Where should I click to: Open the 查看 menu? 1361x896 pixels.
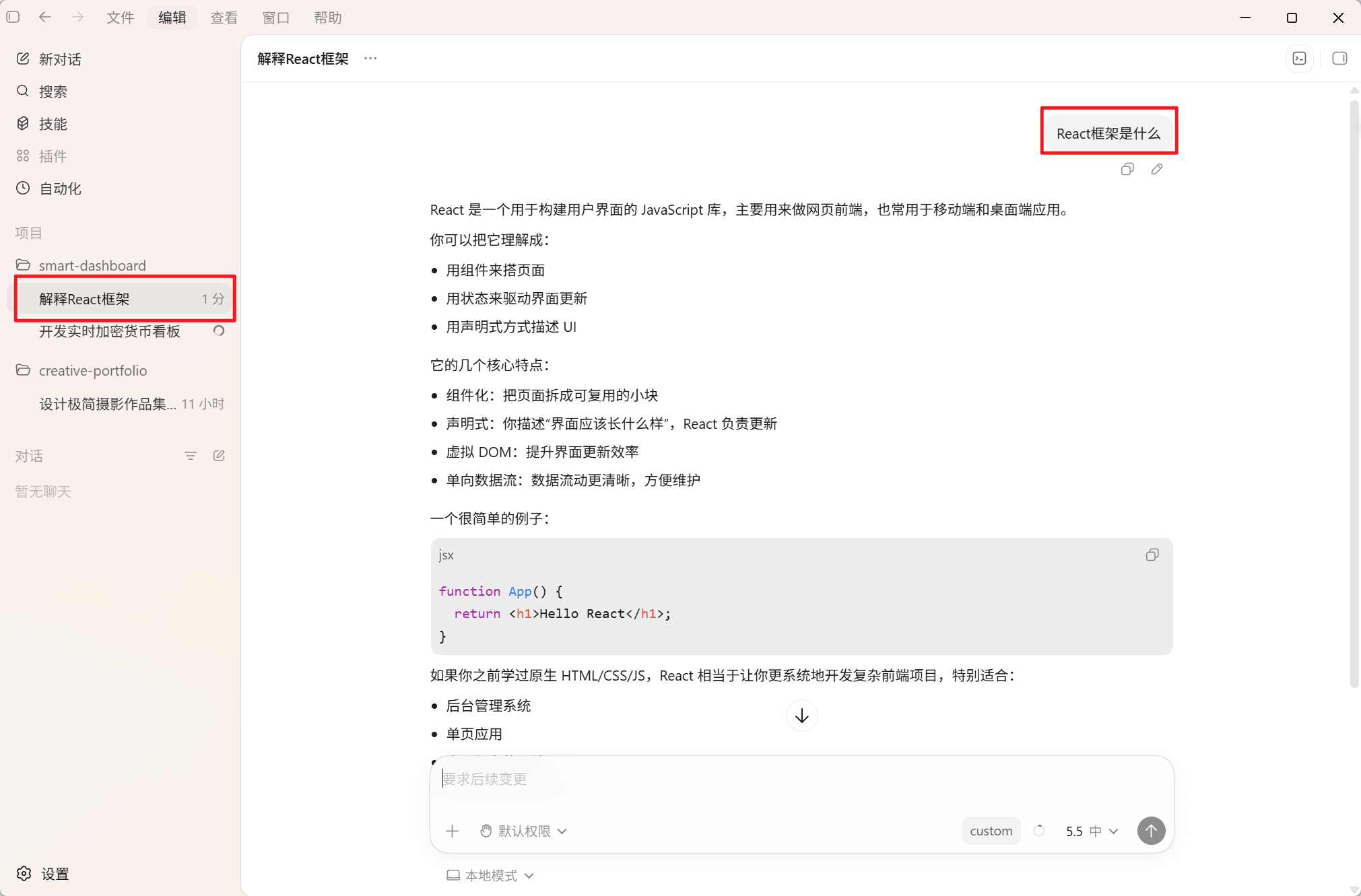click(224, 18)
